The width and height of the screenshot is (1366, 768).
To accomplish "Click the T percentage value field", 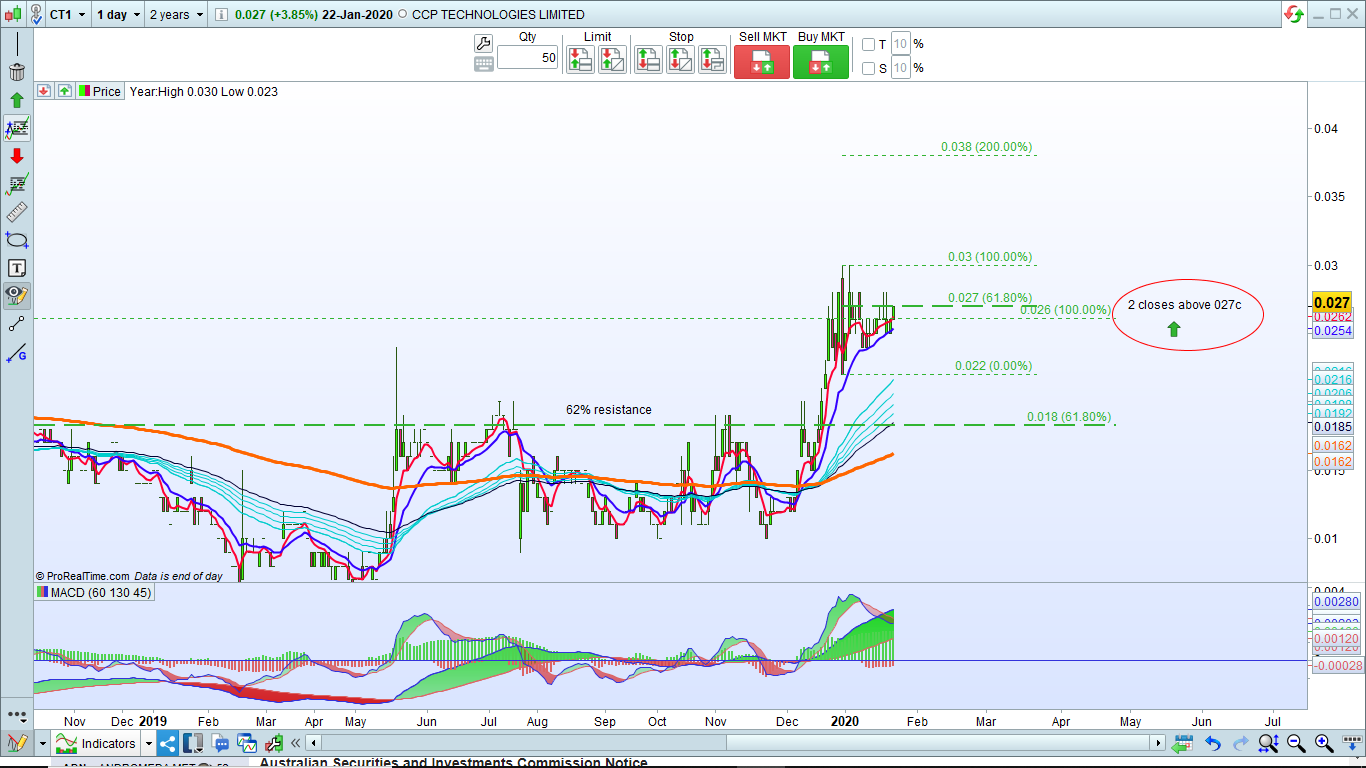I will click(x=900, y=44).
